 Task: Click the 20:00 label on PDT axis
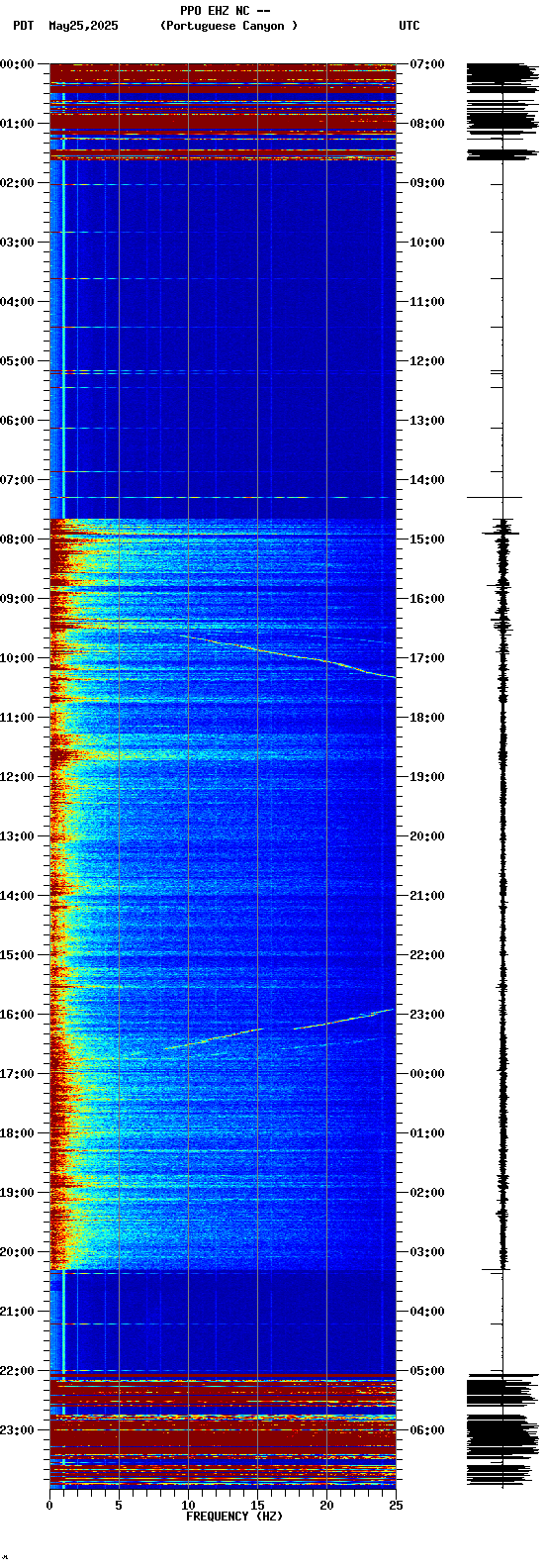click(17, 1252)
